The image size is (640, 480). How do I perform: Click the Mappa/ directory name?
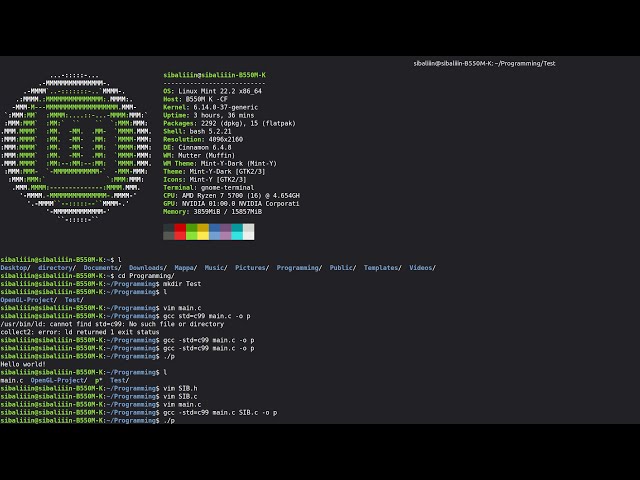coord(186,268)
